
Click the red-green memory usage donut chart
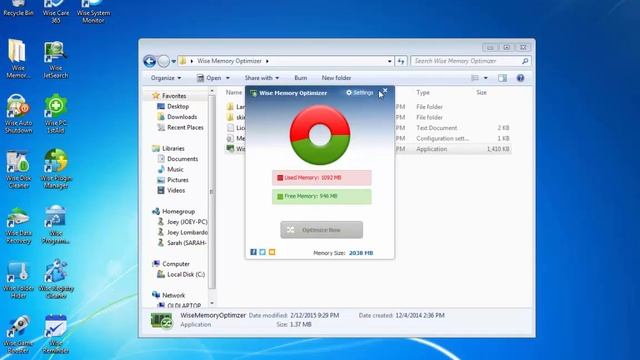point(320,135)
